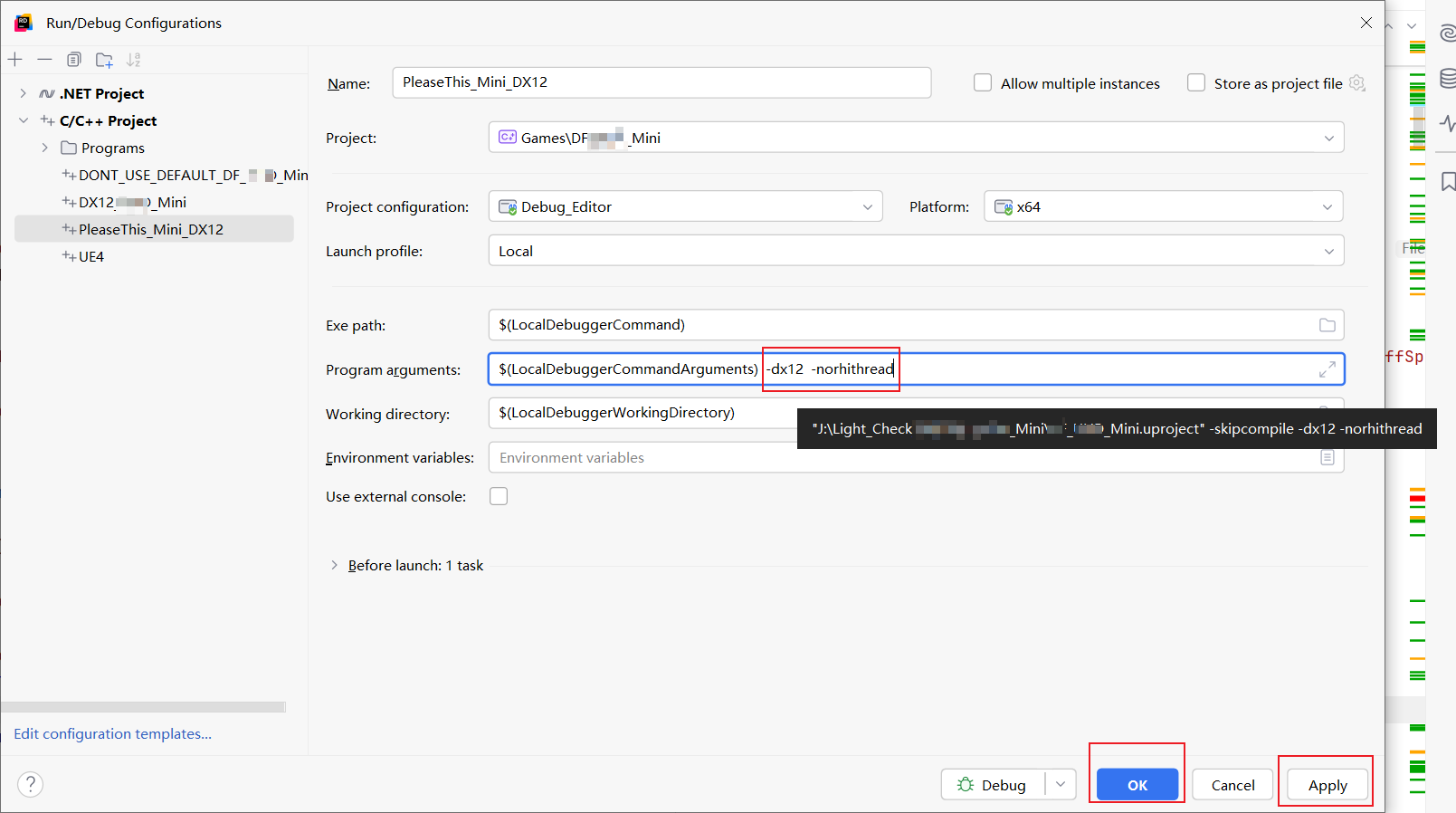The image size is (1456, 813).
Task: Click the configuration list horizontal scrollbar
Action: coord(143,707)
